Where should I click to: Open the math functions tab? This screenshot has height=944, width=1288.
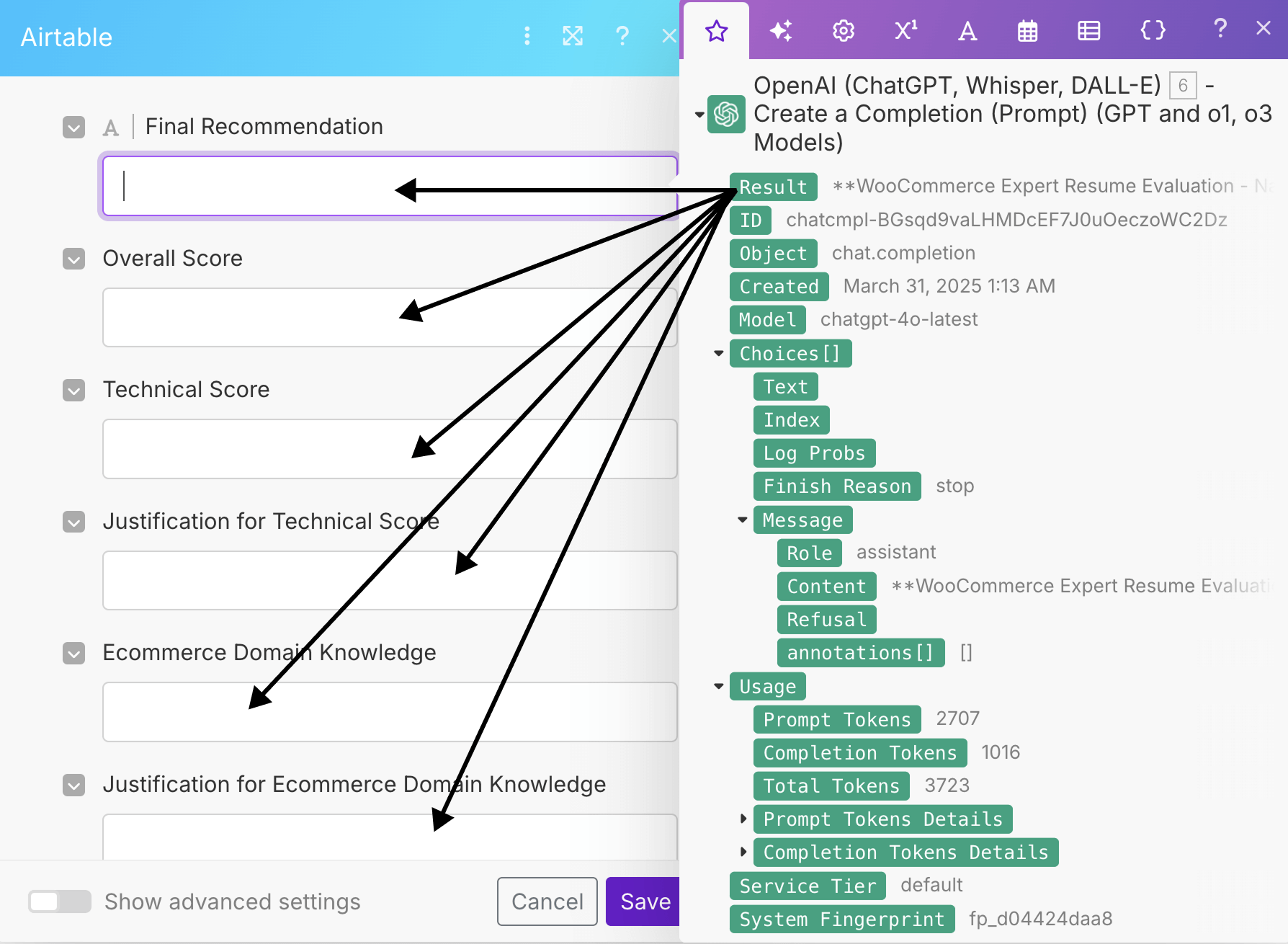905,31
